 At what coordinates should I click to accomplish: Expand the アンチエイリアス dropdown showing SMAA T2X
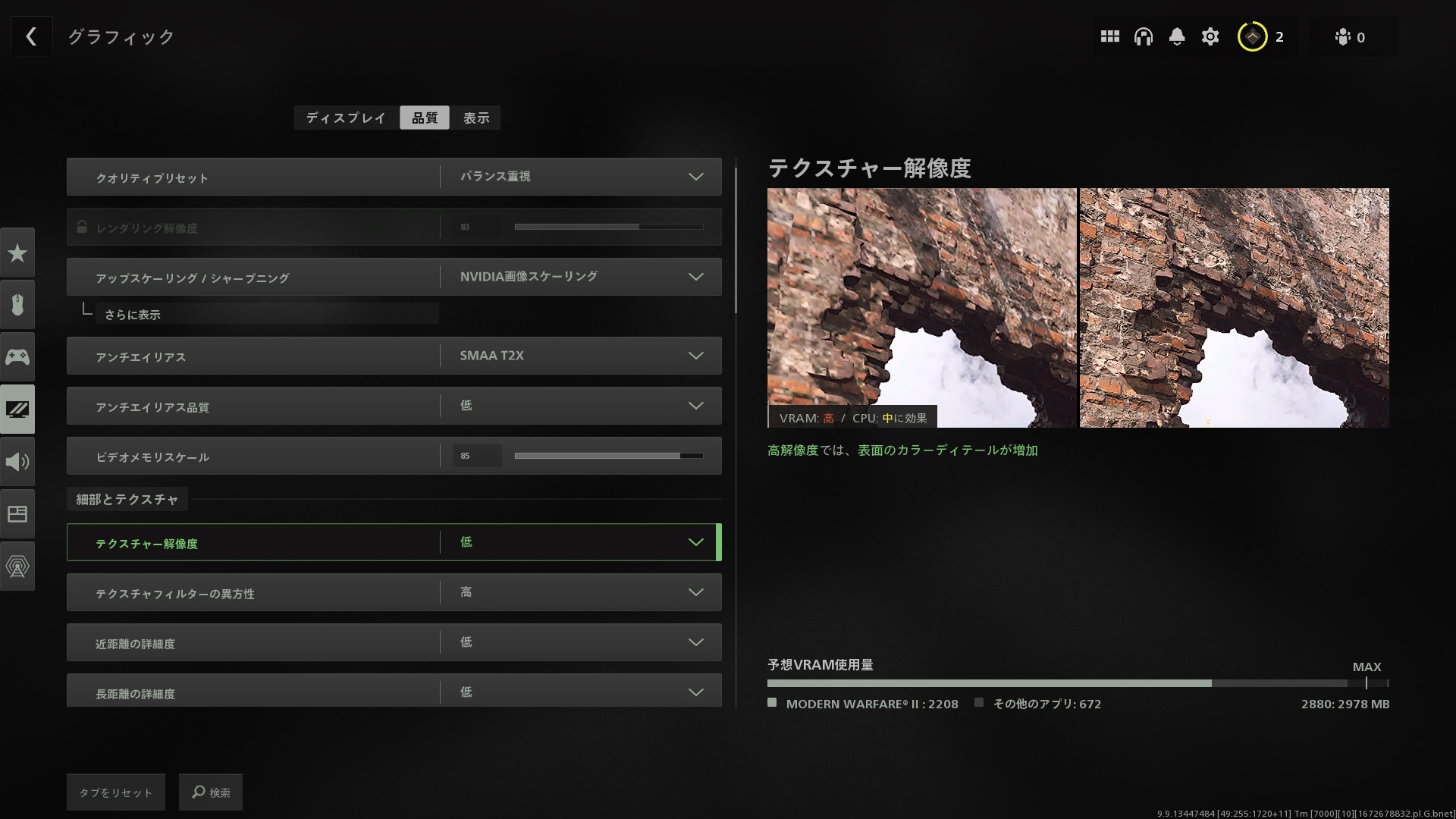point(695,355)
